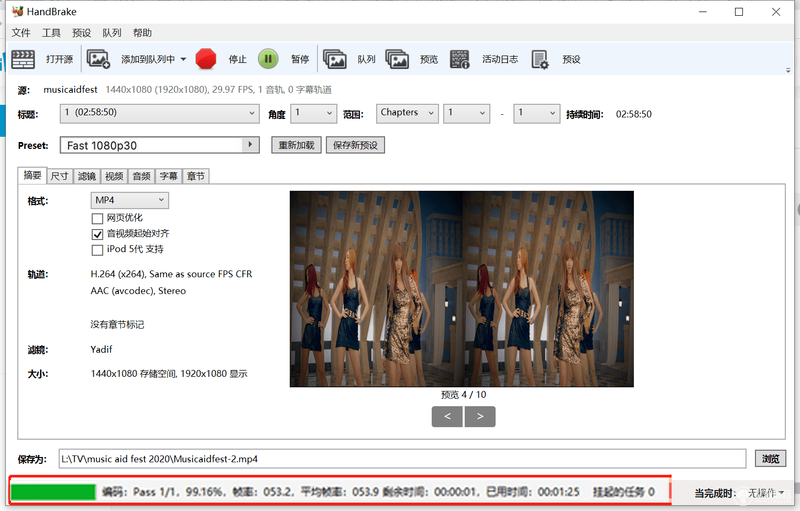Expand the Fast 1080p30 preset selector arrow
The image size is (800, 511).
(x=250, y=145)
